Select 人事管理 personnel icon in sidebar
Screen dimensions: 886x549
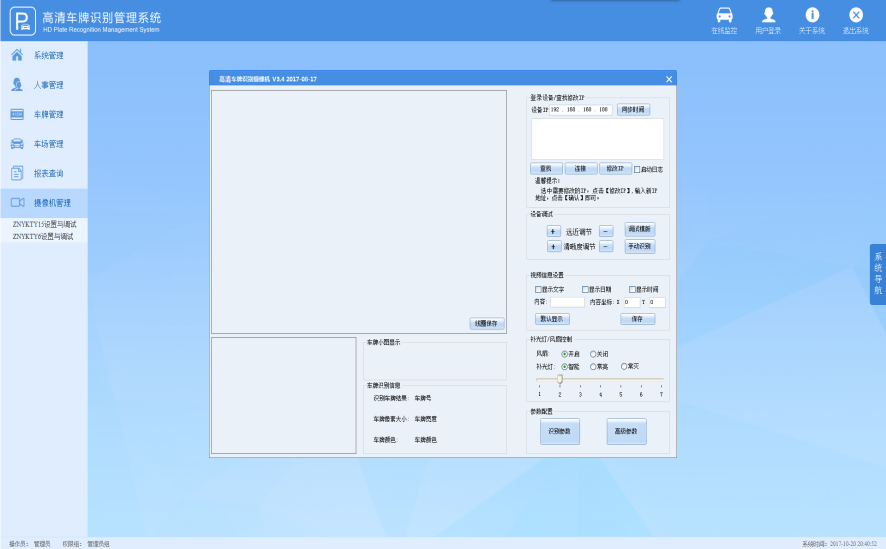click(x=17, y=85)
